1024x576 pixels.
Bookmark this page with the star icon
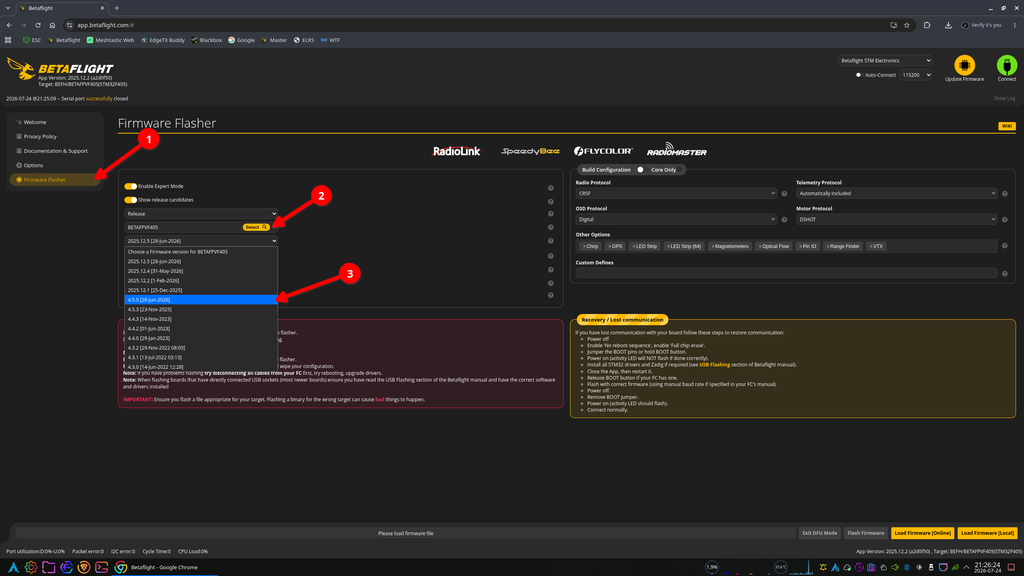pos(906,25)
